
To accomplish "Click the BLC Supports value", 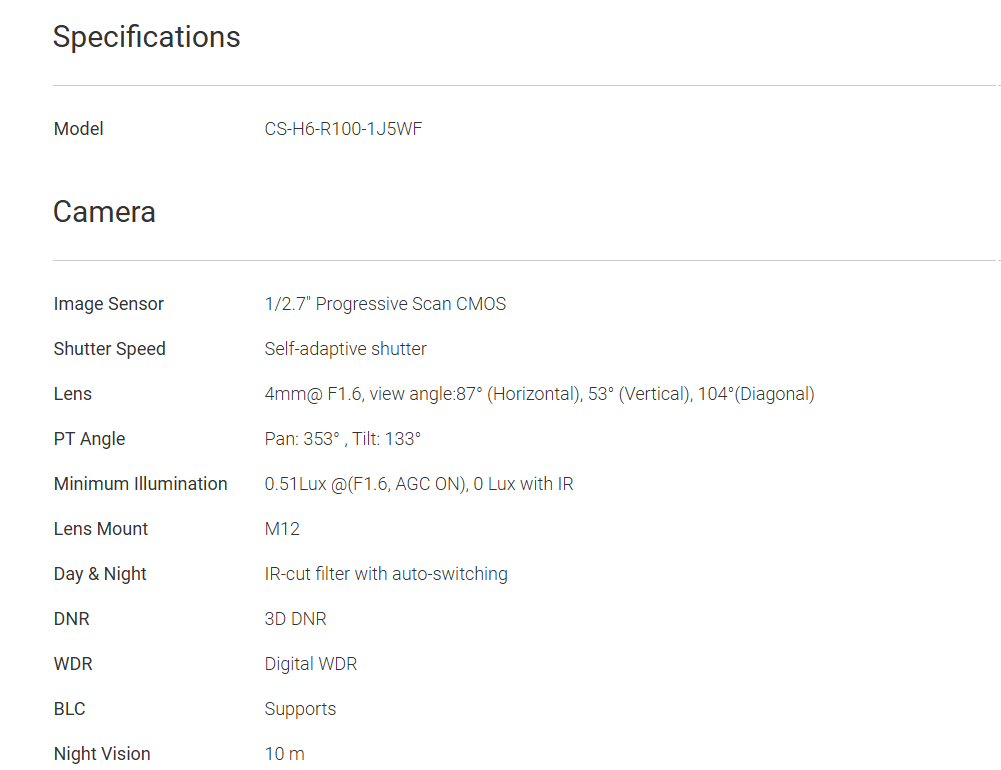I will point(300,709).
